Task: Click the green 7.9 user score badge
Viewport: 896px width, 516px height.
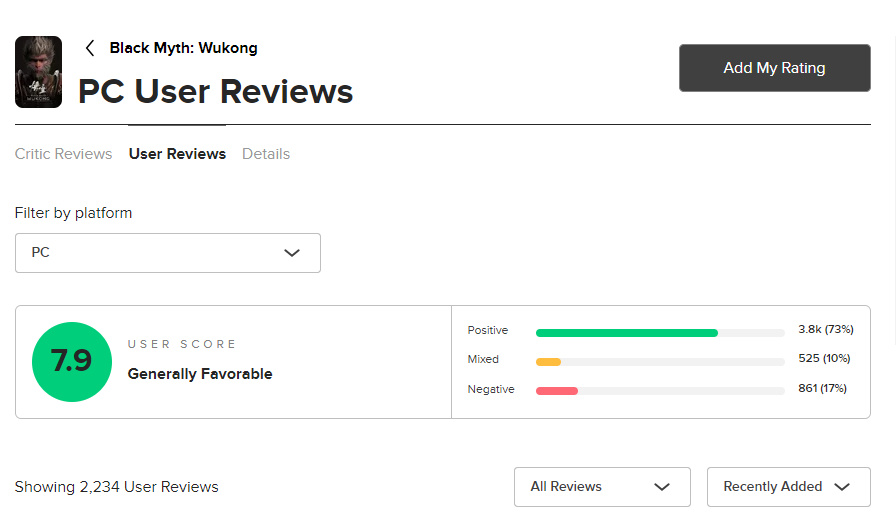Action: point(71,362)
